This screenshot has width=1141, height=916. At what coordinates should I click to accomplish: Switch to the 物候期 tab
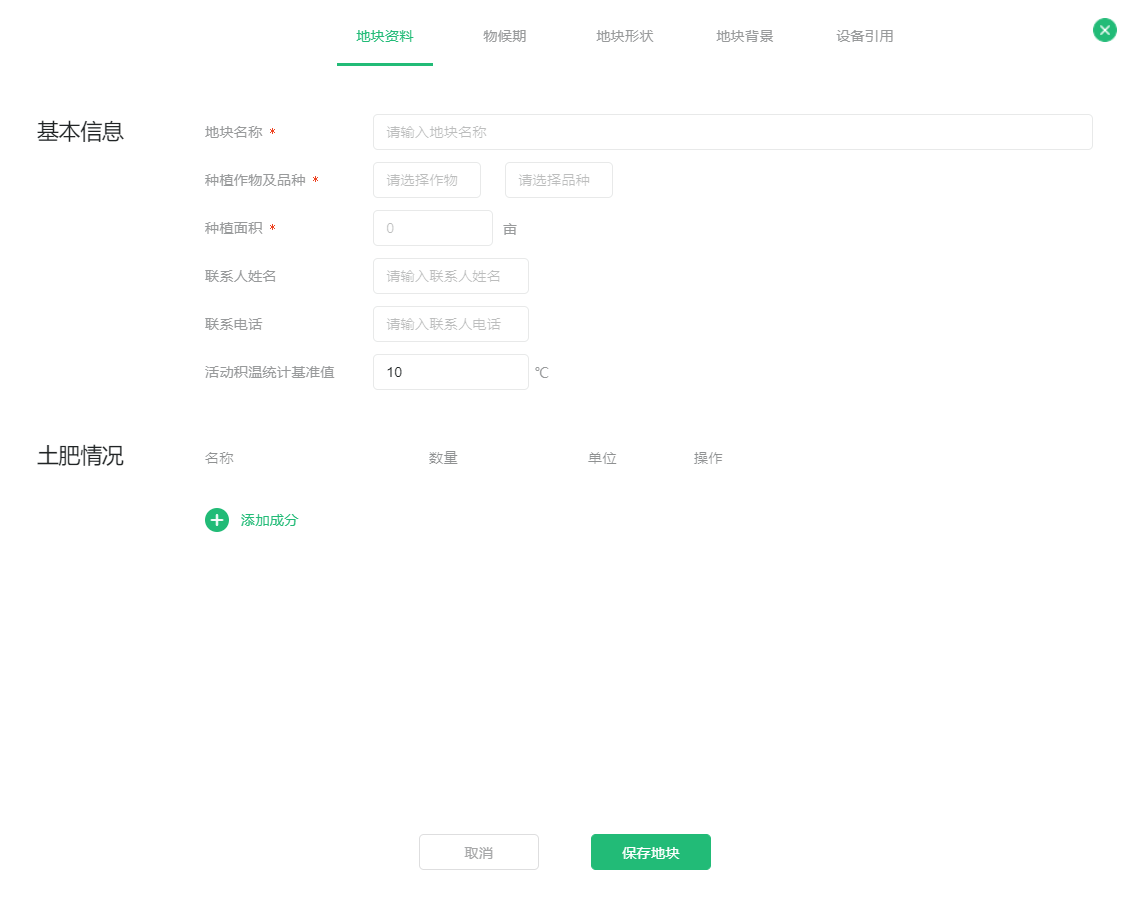(504, 36)
